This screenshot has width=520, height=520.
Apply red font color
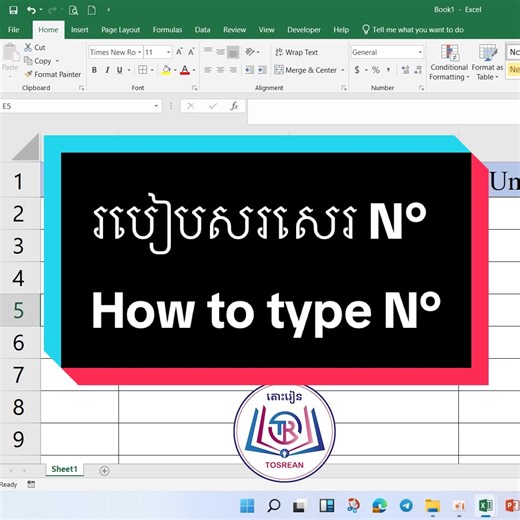tap(185, 70)
